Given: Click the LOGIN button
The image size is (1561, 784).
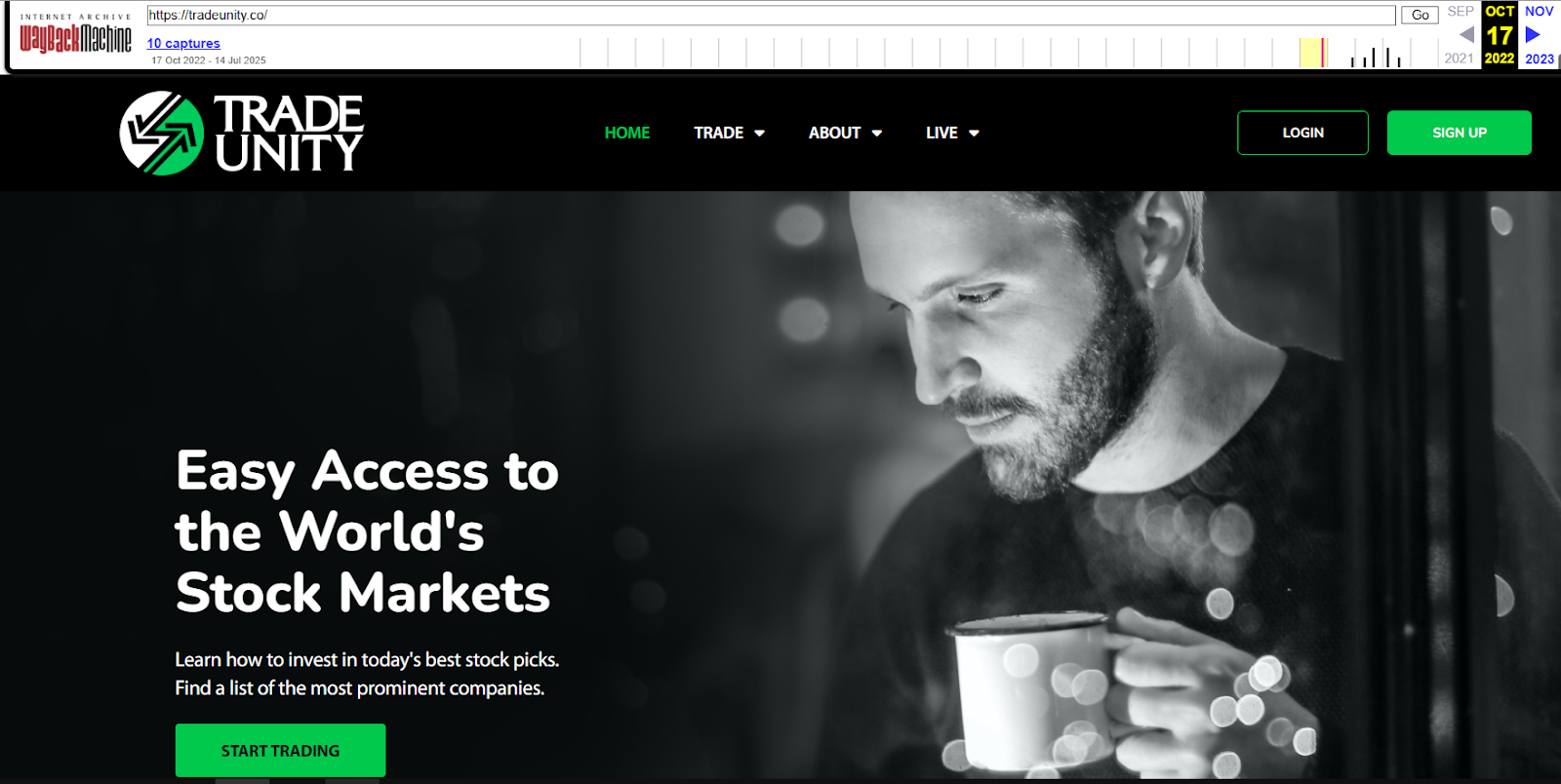Looking at the screenshot, I should 1302,133.
